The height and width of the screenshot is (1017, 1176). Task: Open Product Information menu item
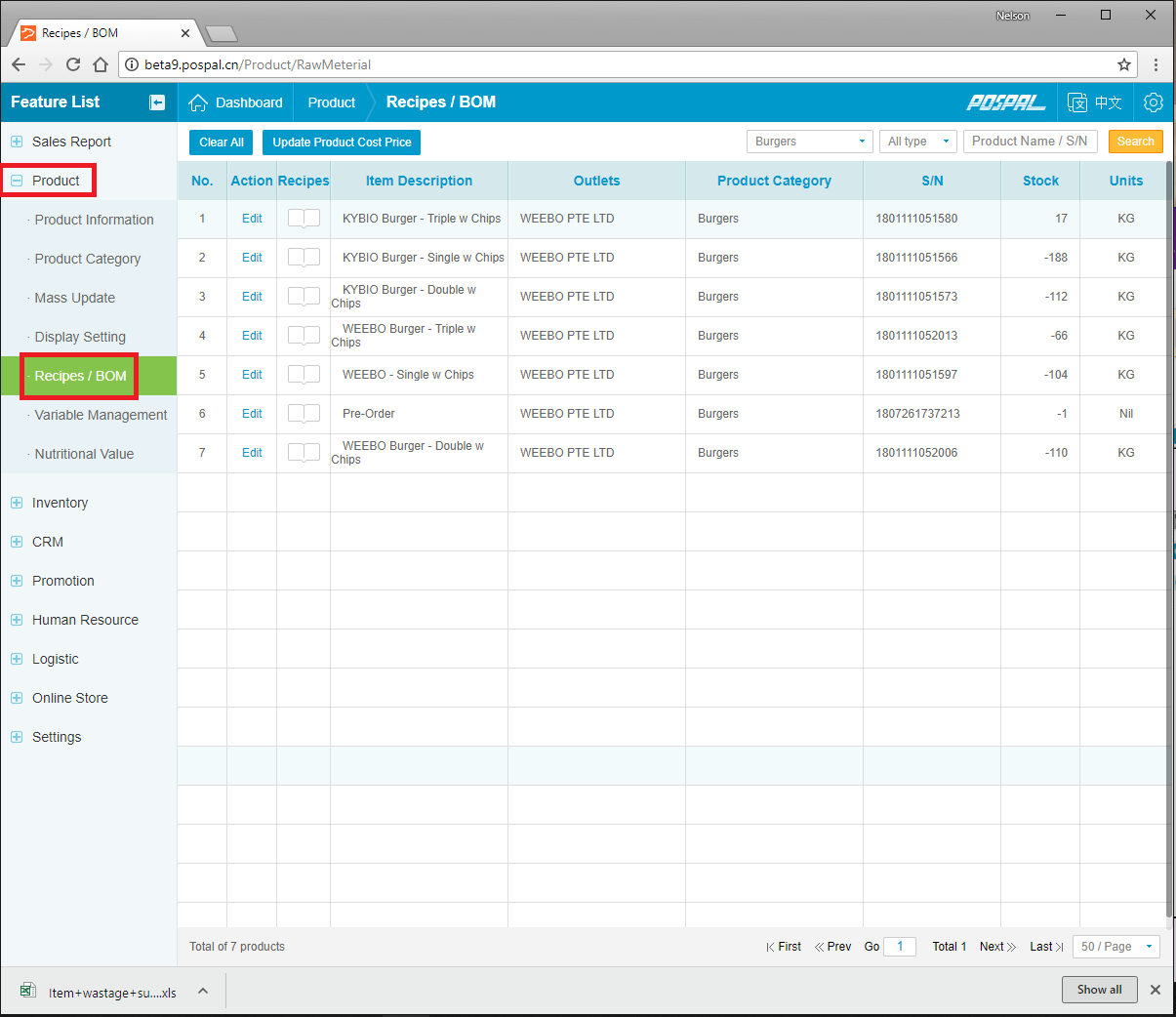[94, 220]
